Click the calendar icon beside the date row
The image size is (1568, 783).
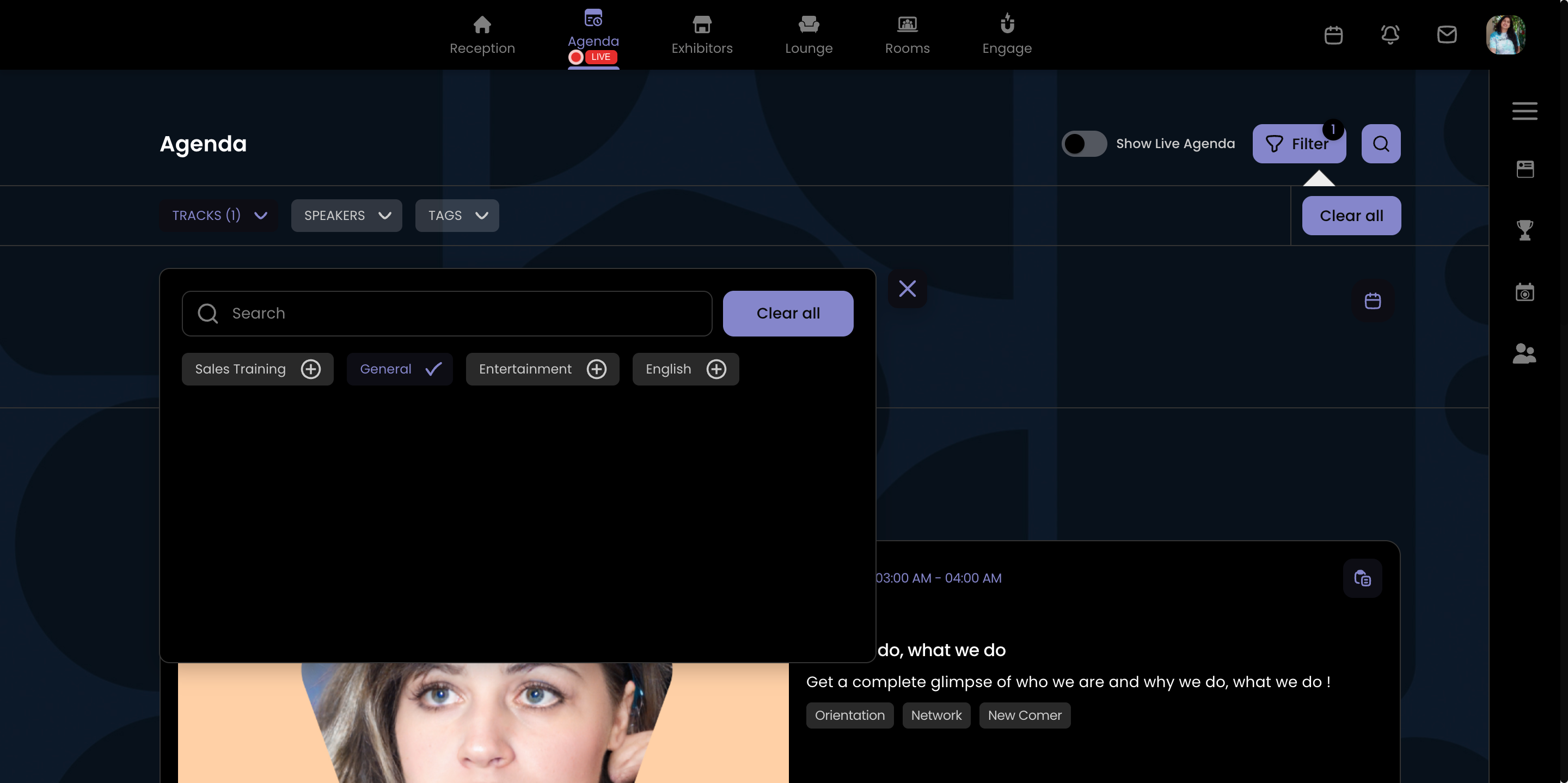(x=1372, y=301)
